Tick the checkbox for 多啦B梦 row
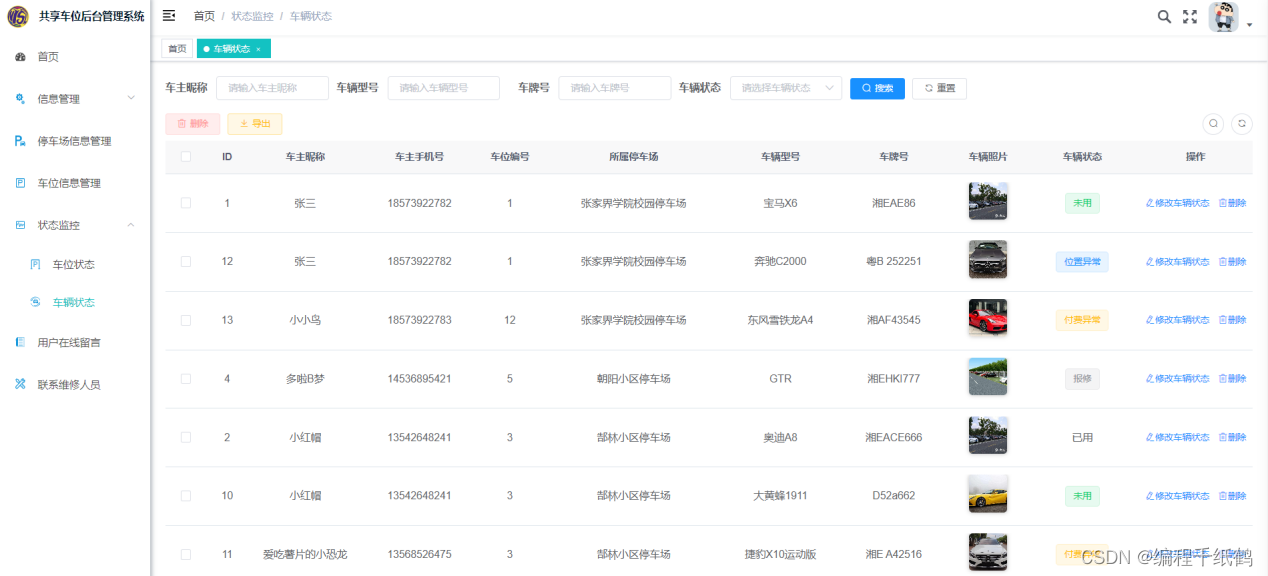The image size is (1268, 576). click(x=186, y=379)
